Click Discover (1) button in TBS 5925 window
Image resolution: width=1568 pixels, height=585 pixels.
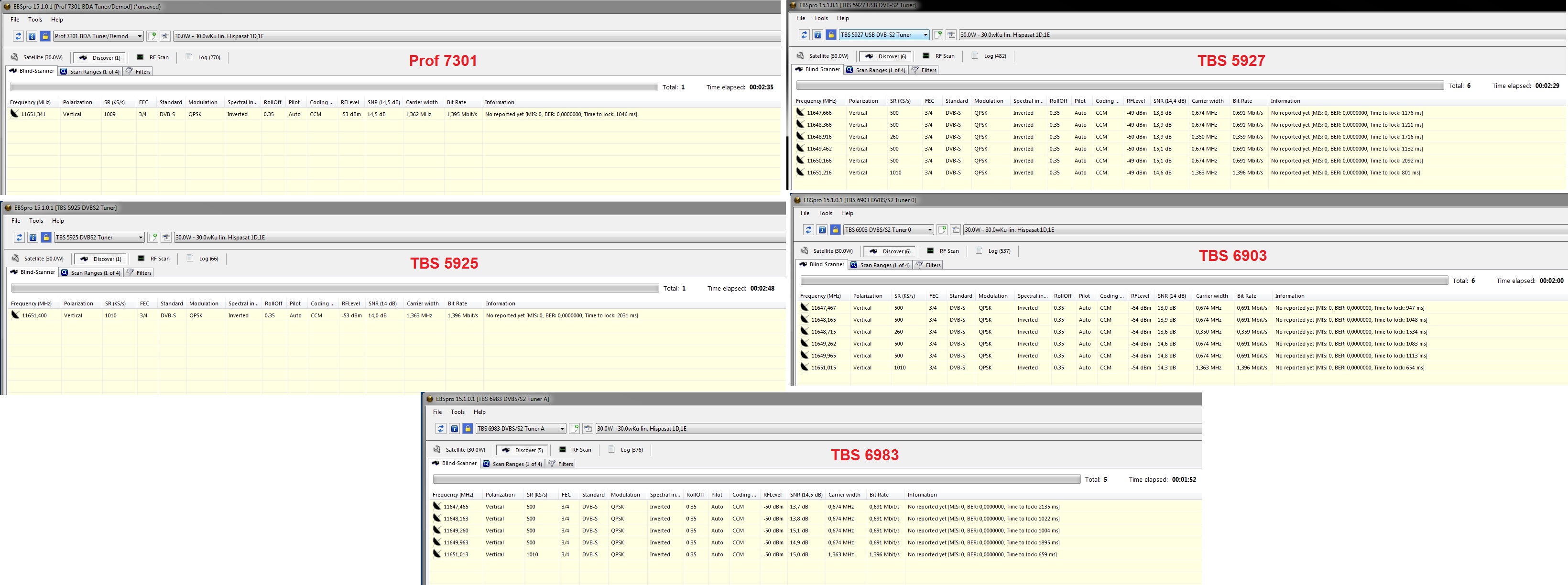100,259
